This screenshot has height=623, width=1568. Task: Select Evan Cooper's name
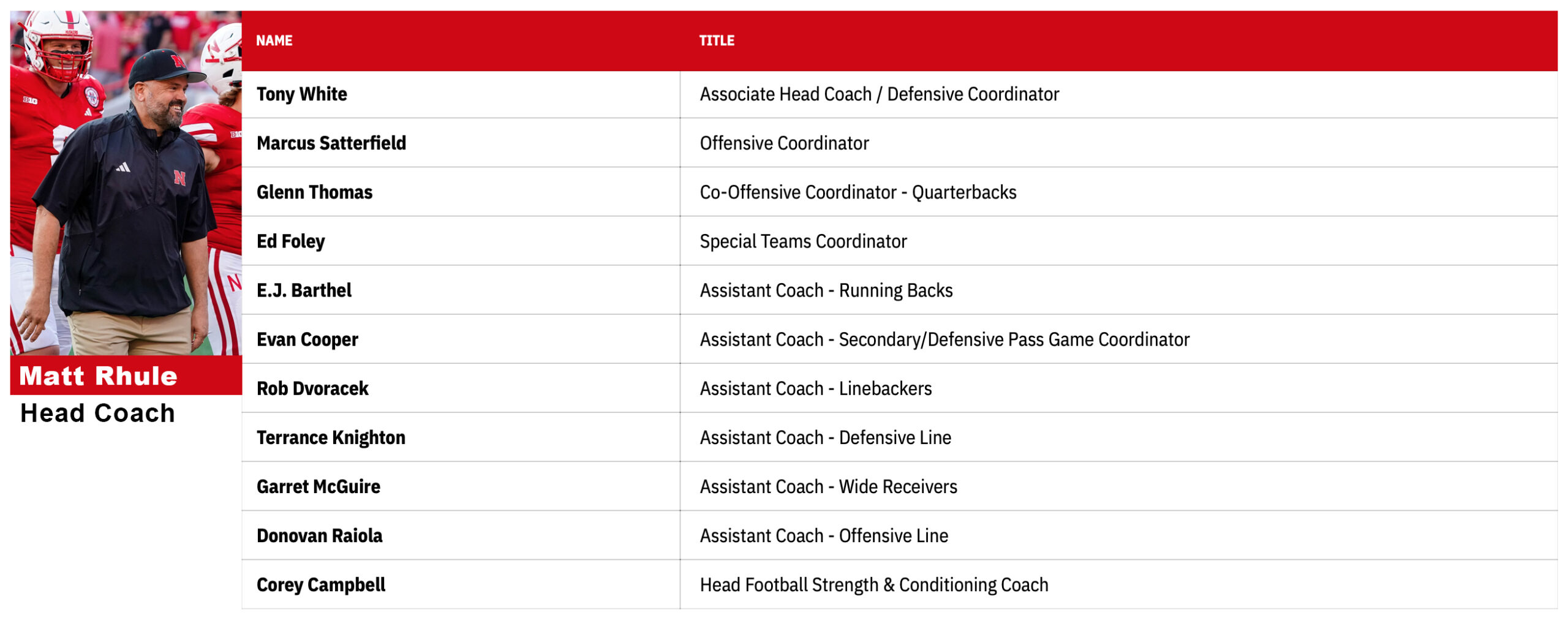point(307,339)
